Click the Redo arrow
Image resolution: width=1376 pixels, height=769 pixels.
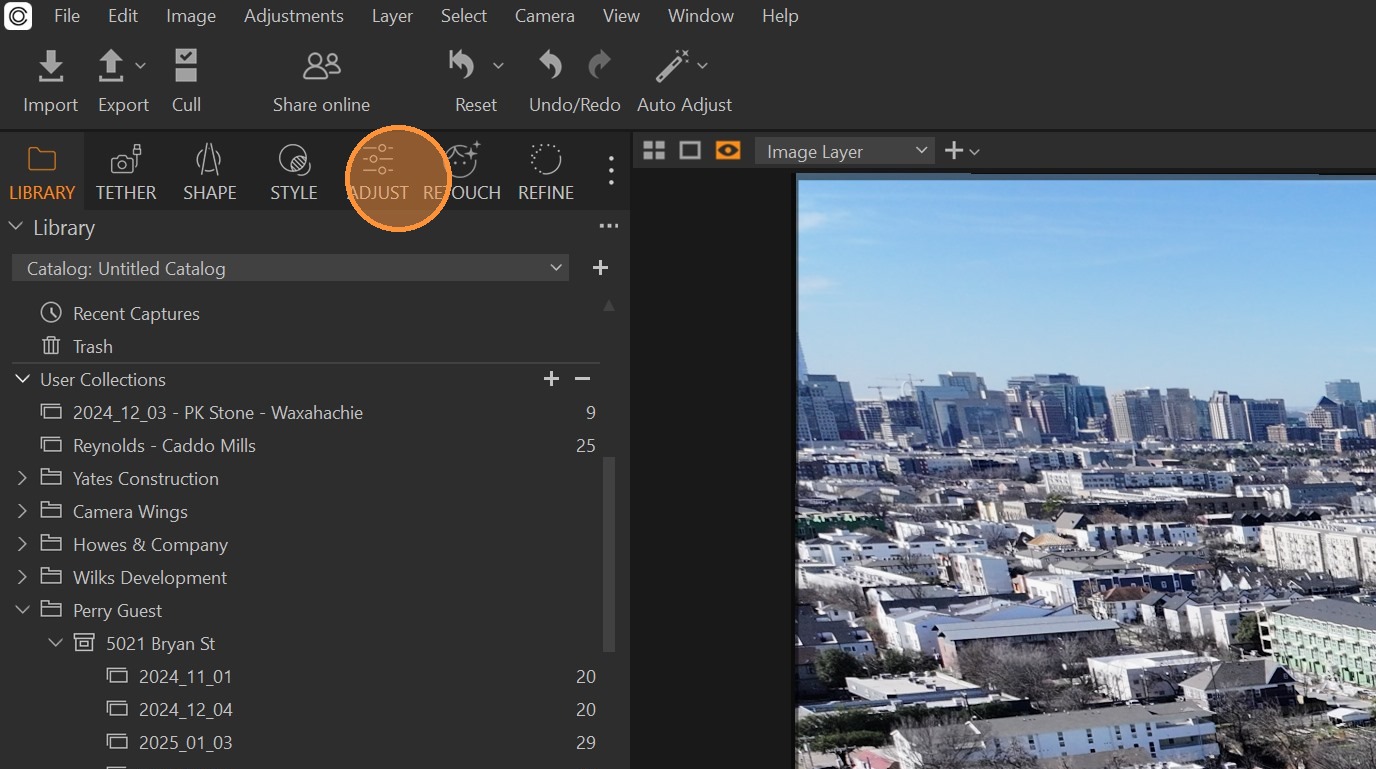[599, 66]
